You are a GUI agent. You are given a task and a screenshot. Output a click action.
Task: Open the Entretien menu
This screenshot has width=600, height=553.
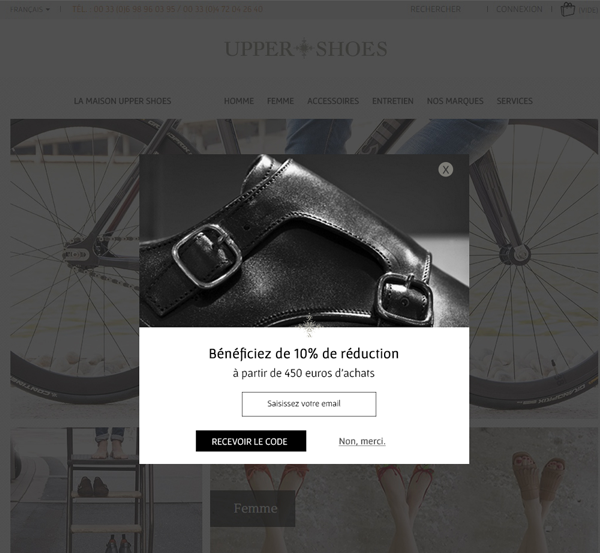tap(393, 101)
